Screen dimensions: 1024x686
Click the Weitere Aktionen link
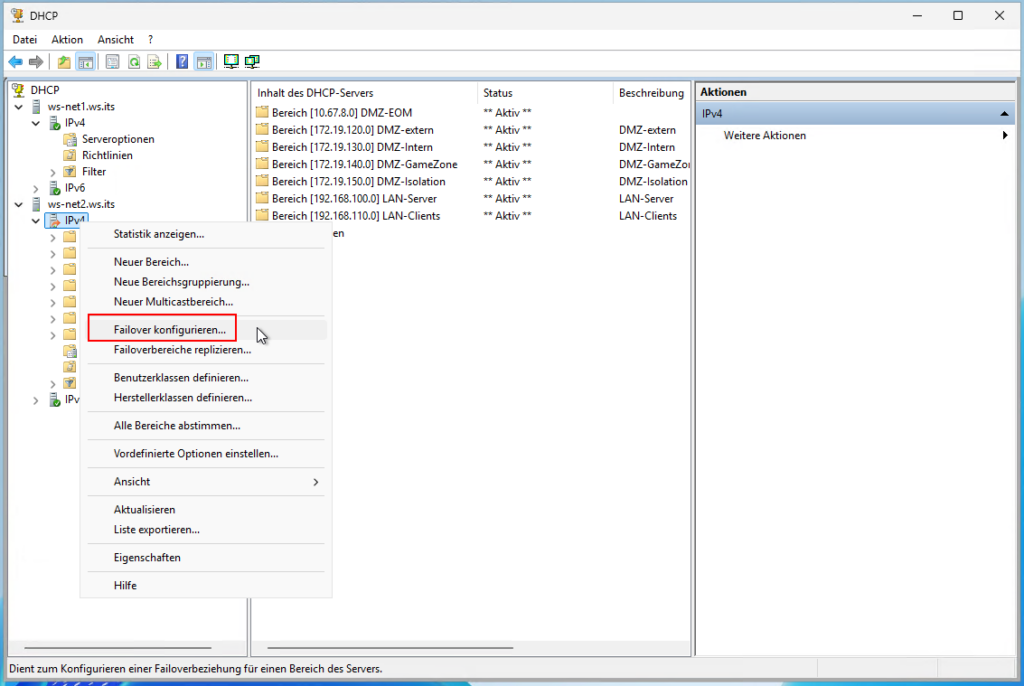(764, 135)
